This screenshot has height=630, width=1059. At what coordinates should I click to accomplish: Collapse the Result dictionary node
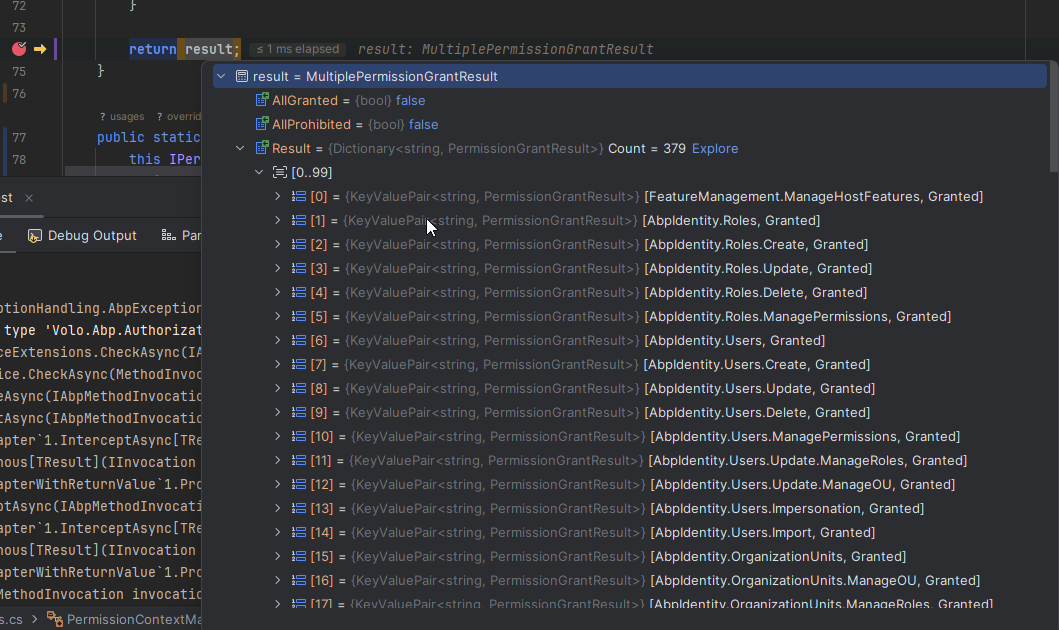[x=240, y=149]
